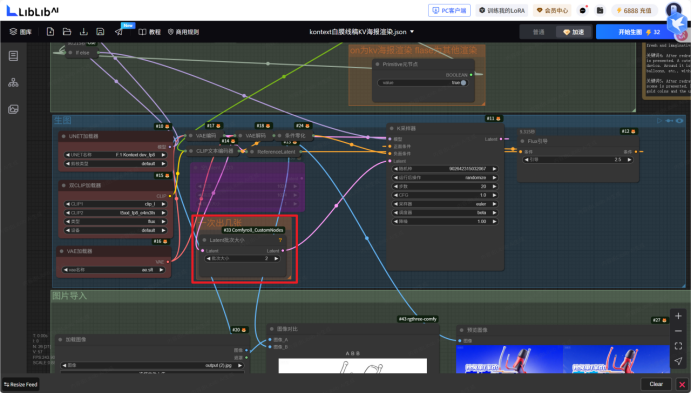Open 训练我的LoRA page
Image resolution: width=691 pixels, height=393 pixels.
(x=502, y=11)
